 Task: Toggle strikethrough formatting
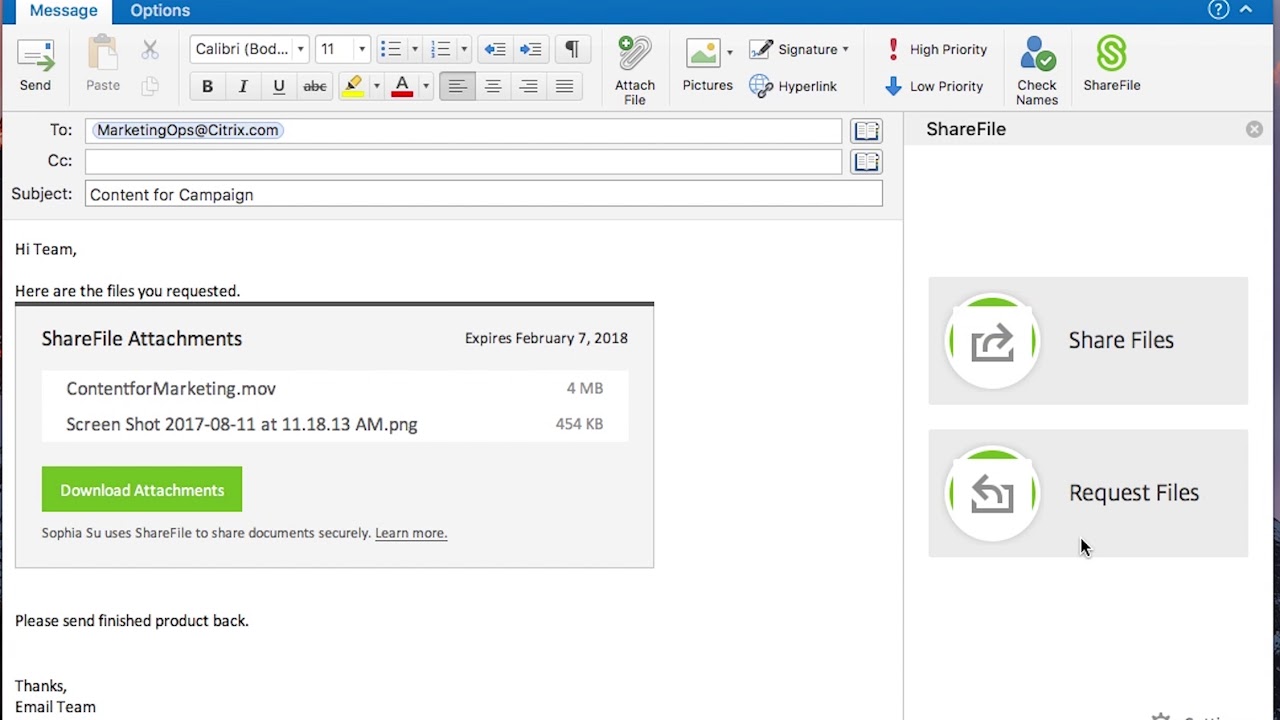point(315,86)
